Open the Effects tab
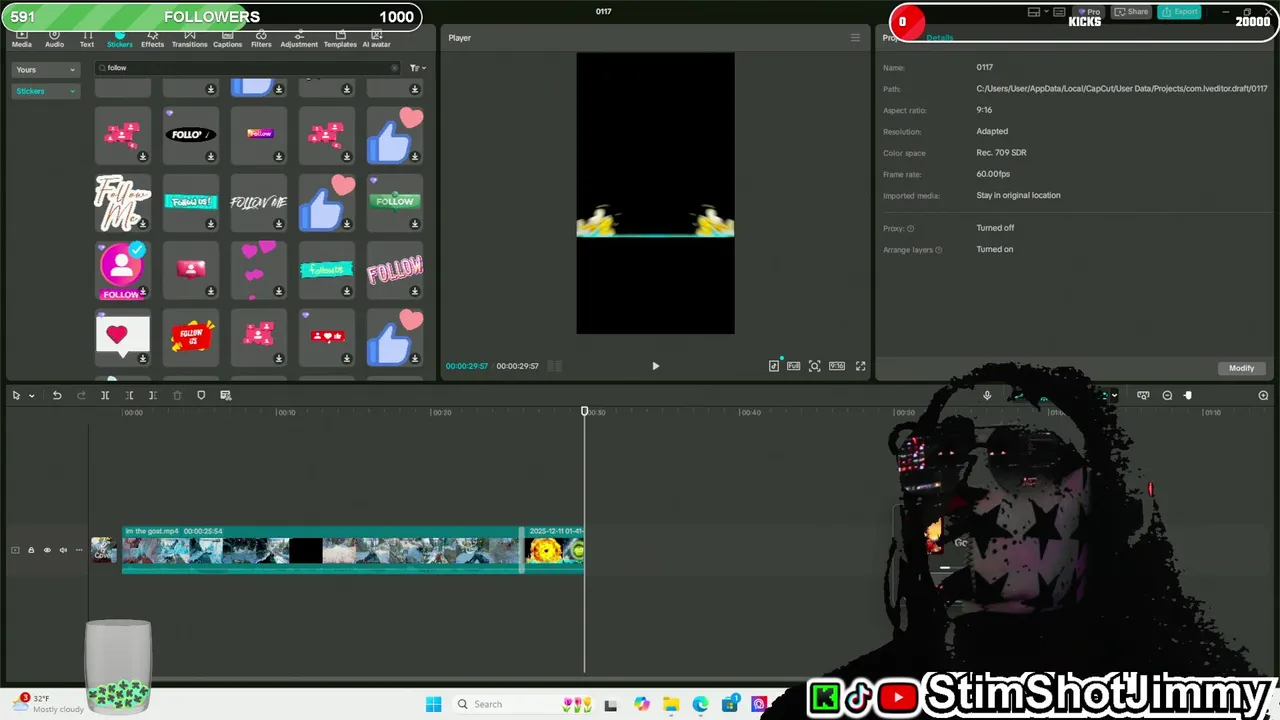 (x=152, y=39)
